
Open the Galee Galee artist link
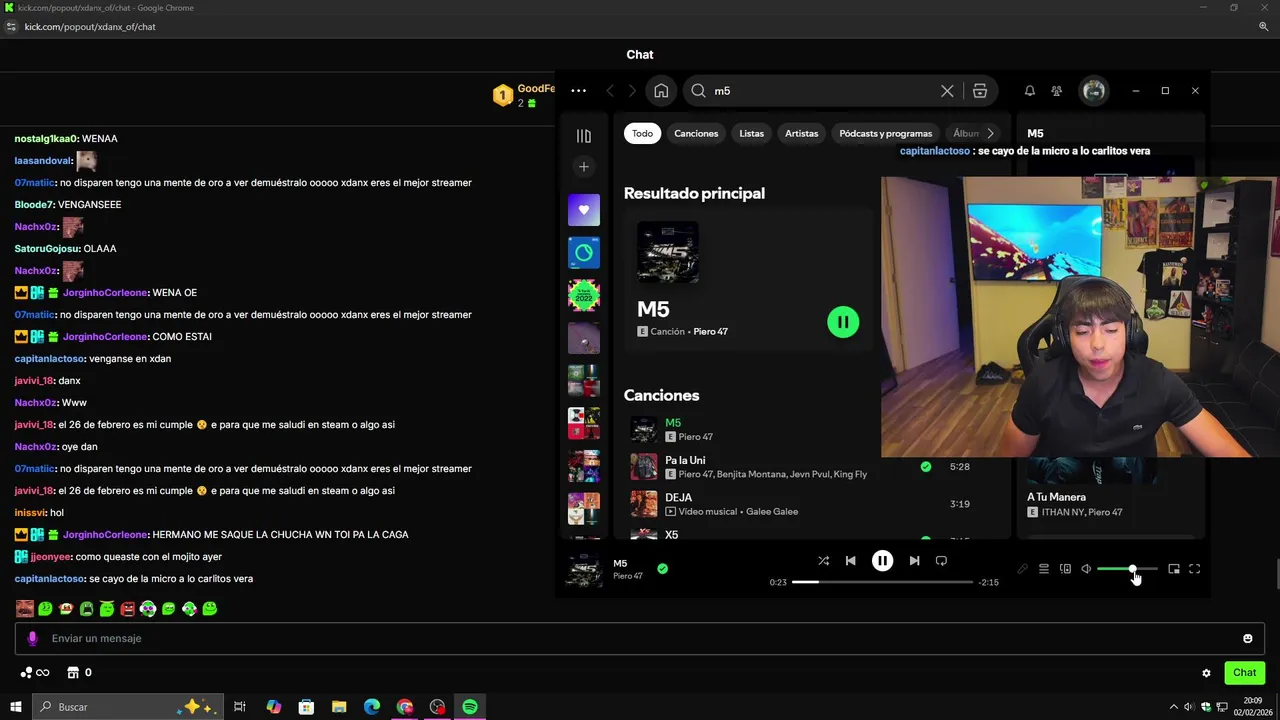point(772,512)
